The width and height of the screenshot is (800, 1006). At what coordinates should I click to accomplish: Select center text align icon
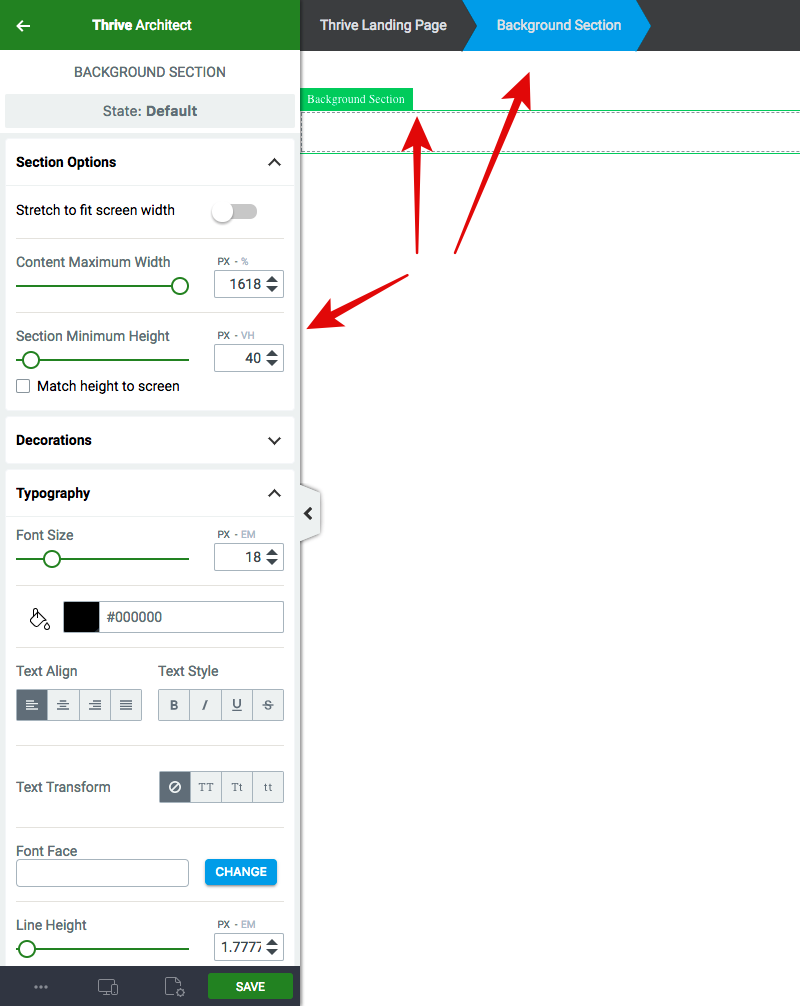(63, 705)
